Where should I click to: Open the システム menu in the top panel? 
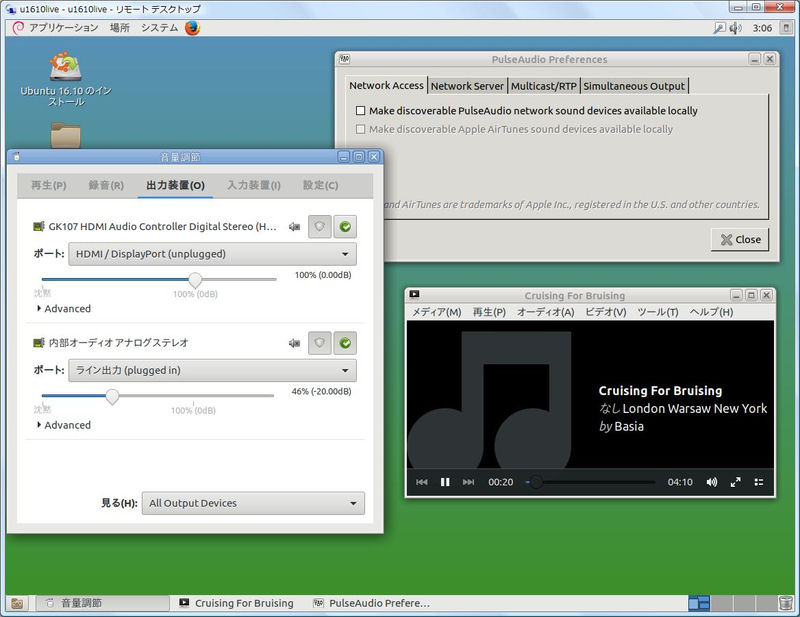coord(159,28)
